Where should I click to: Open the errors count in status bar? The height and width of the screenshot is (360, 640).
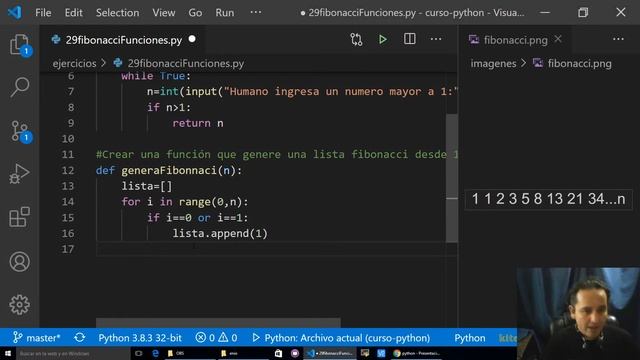205,338
